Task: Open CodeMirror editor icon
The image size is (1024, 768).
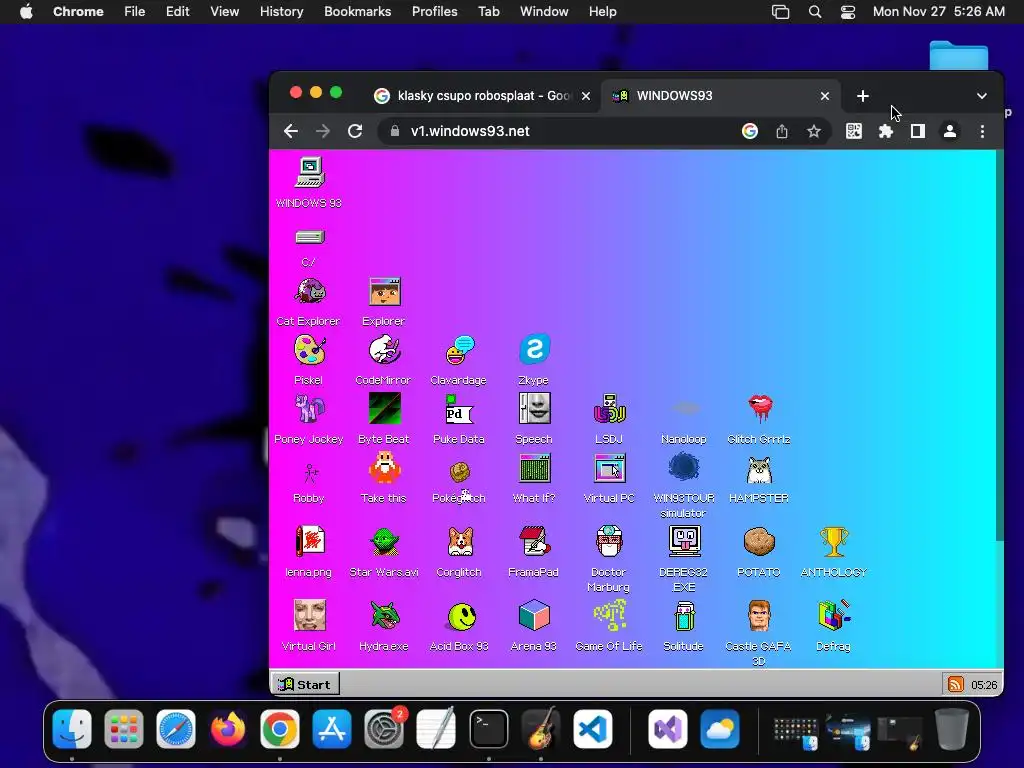Action: (x=384, y=350)
